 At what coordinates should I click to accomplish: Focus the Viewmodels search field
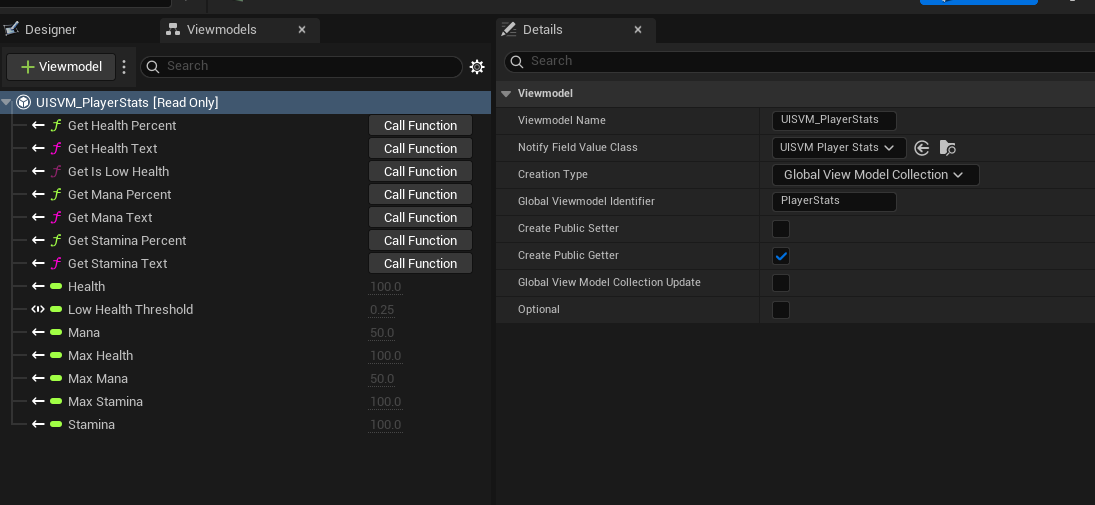coord(302,66)
